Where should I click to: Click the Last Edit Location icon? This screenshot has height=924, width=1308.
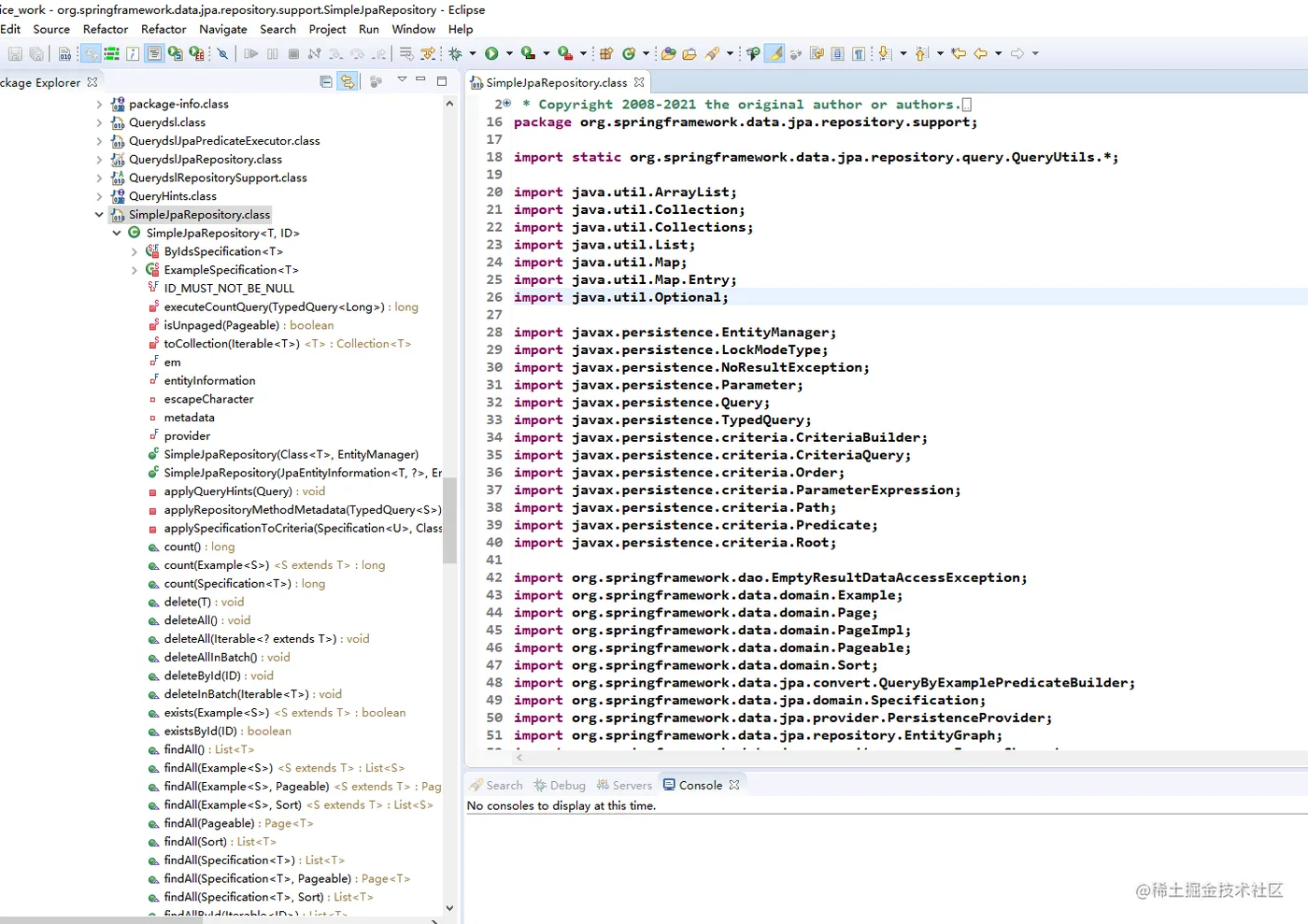coord(959,53)
